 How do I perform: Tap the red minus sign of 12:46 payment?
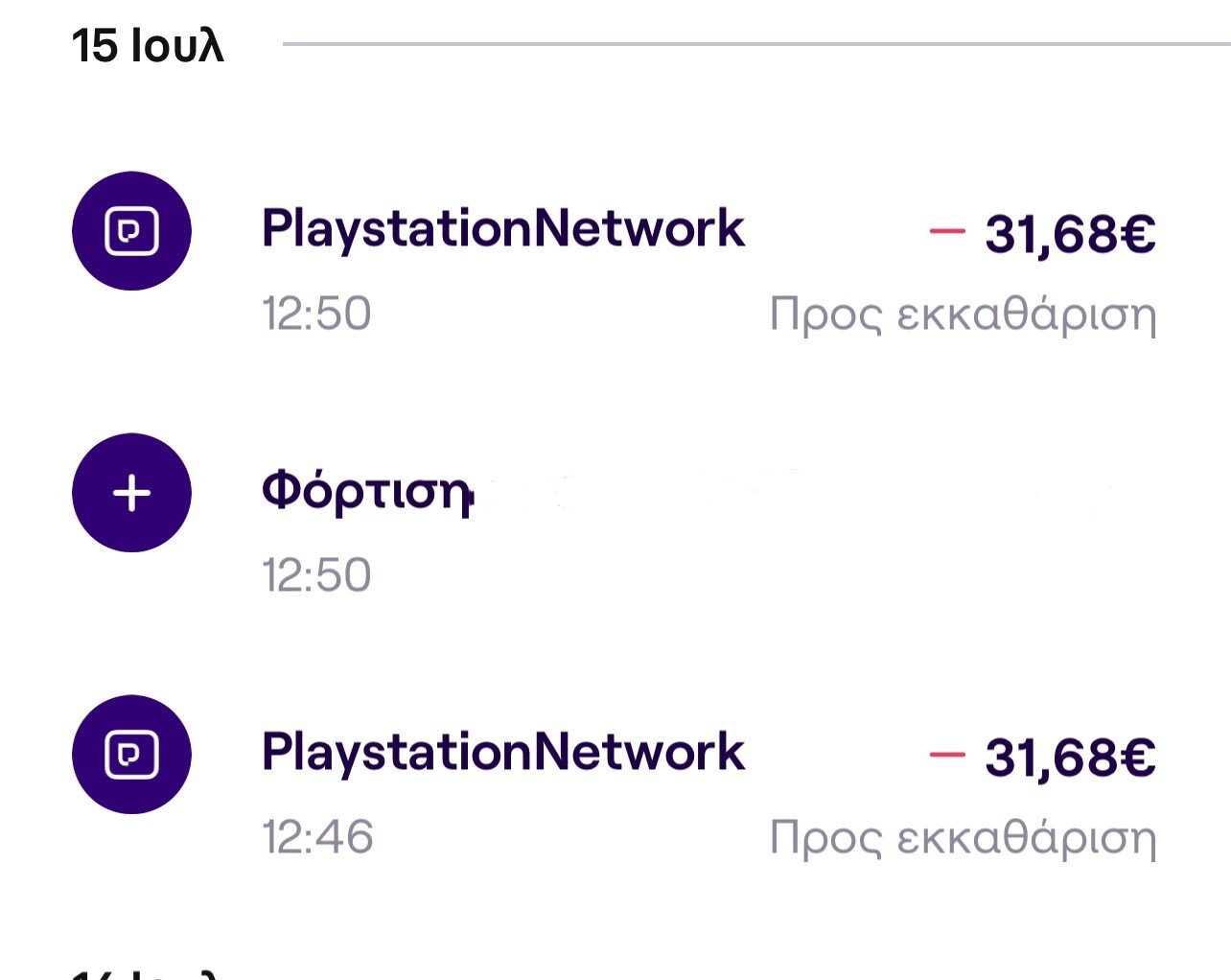(x=946, y=755)
